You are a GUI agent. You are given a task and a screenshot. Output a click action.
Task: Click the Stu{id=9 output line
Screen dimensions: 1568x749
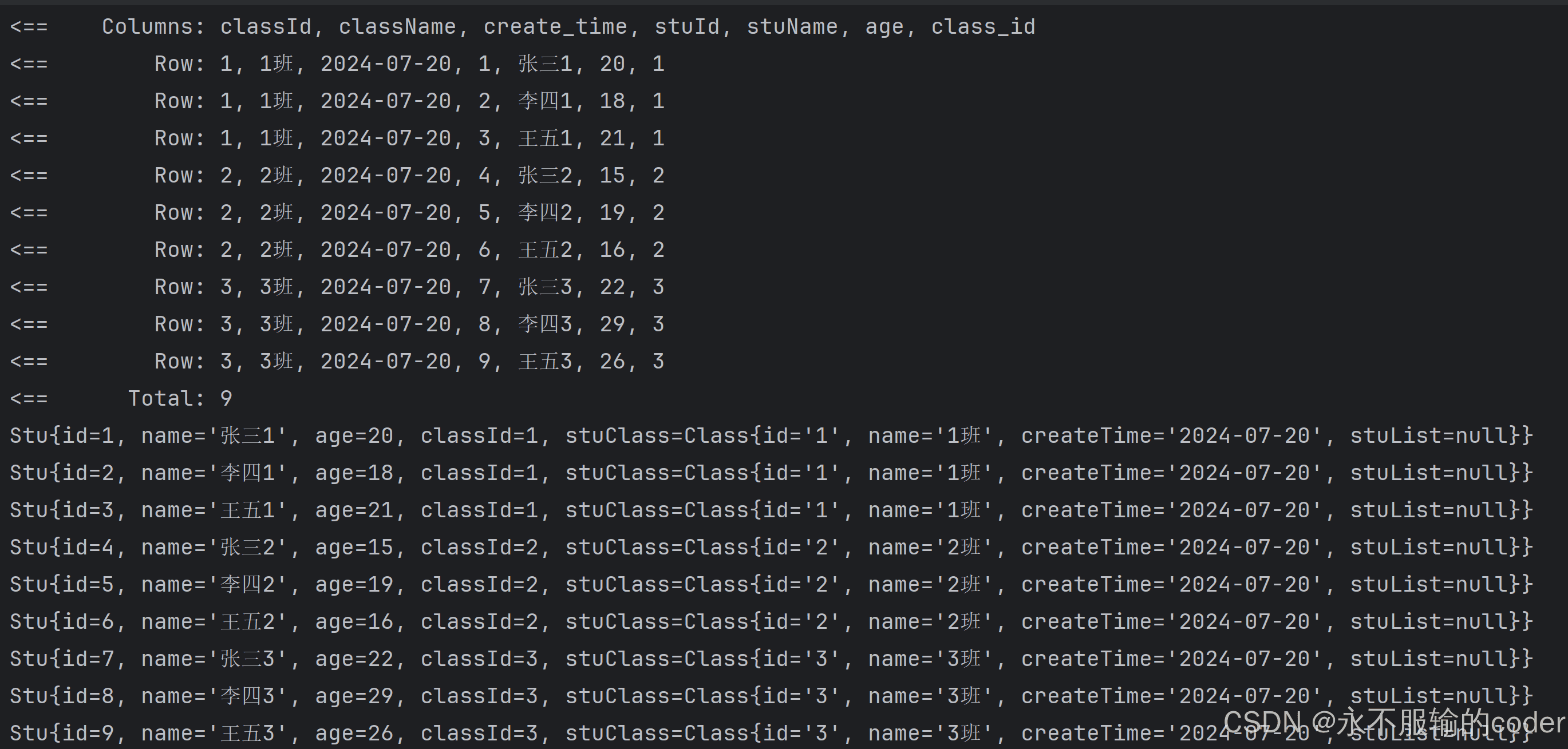point(771,733)
